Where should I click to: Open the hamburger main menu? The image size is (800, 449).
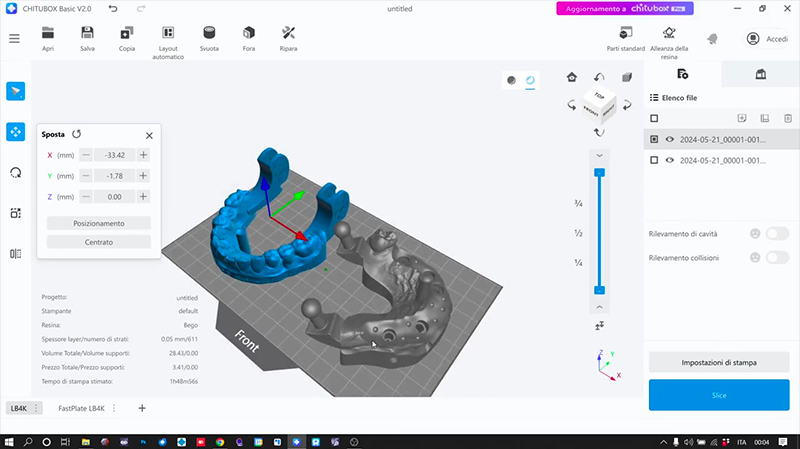coord(14,38)
